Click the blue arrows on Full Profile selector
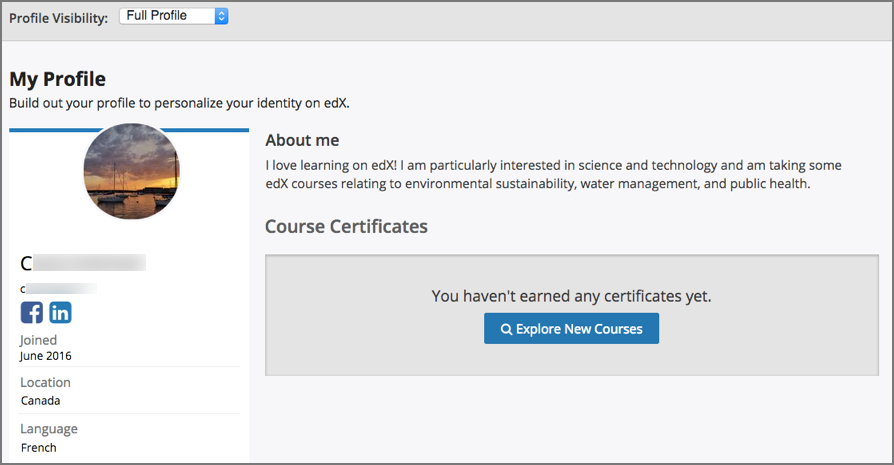Screen dimensions: 894x465 coord(222,16)
